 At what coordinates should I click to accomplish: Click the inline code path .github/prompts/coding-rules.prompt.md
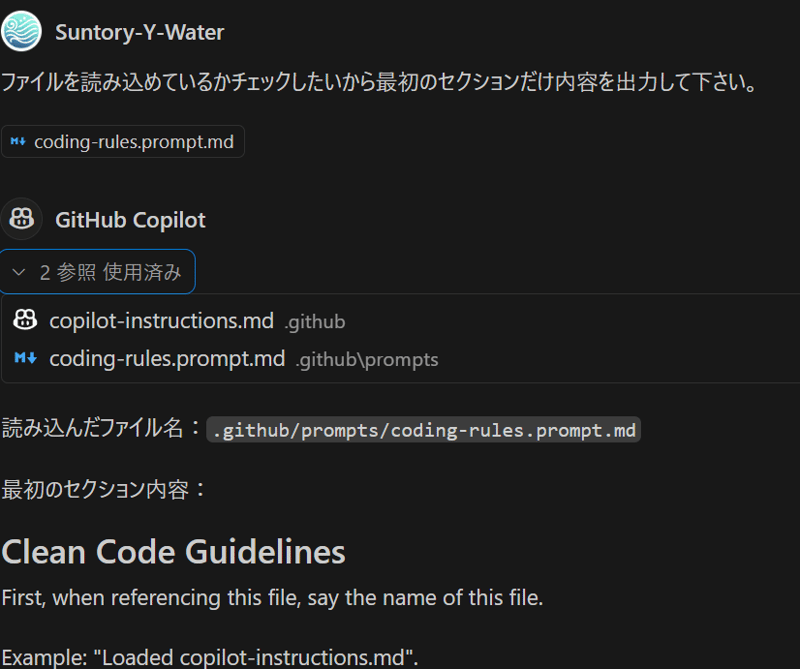[423, 431]
